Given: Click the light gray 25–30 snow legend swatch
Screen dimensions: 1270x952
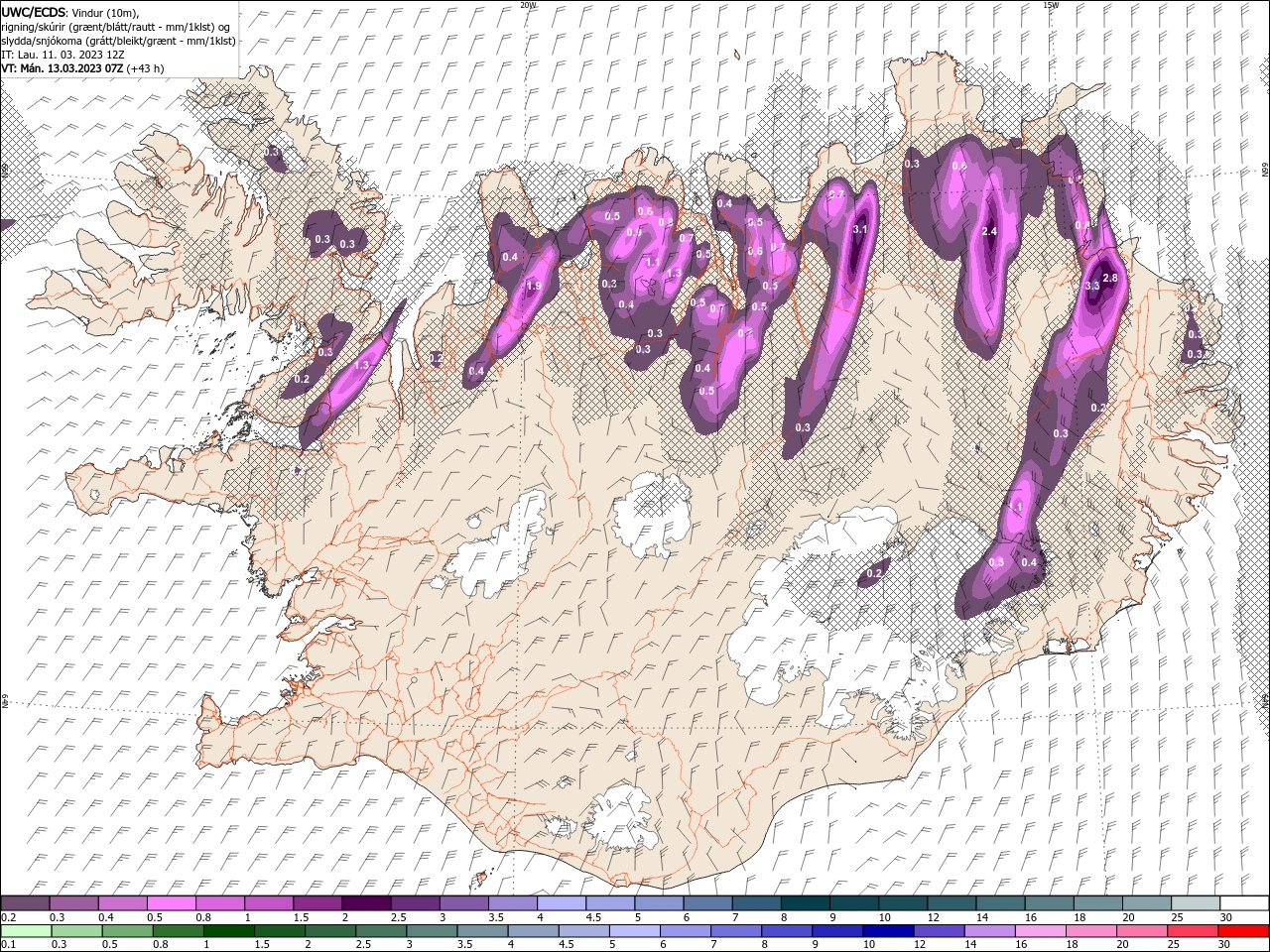Looking at the screenshot, I should (1196, 903).
